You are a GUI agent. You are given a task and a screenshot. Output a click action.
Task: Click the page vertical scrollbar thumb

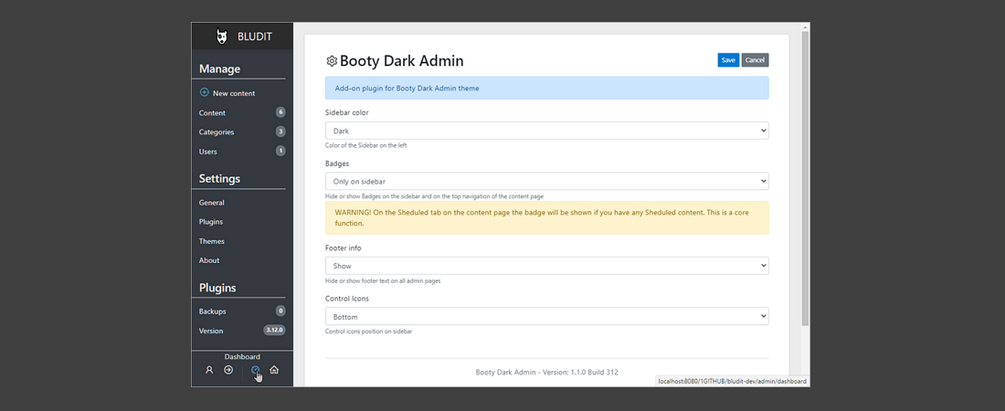[x=805, y=178]
